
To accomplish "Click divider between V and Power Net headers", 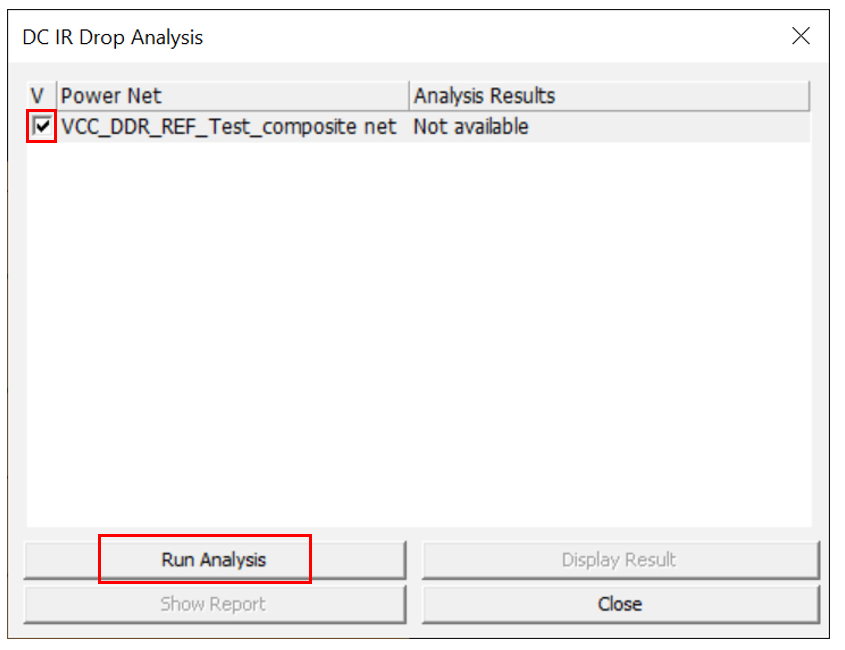I will click(x=56, y=96).
